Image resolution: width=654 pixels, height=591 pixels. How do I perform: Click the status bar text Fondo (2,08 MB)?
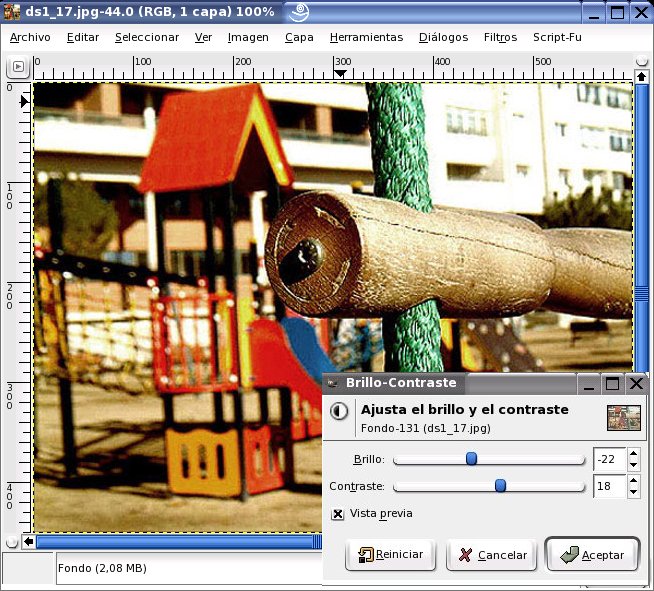pyautogui.click(x=102, y=568)
